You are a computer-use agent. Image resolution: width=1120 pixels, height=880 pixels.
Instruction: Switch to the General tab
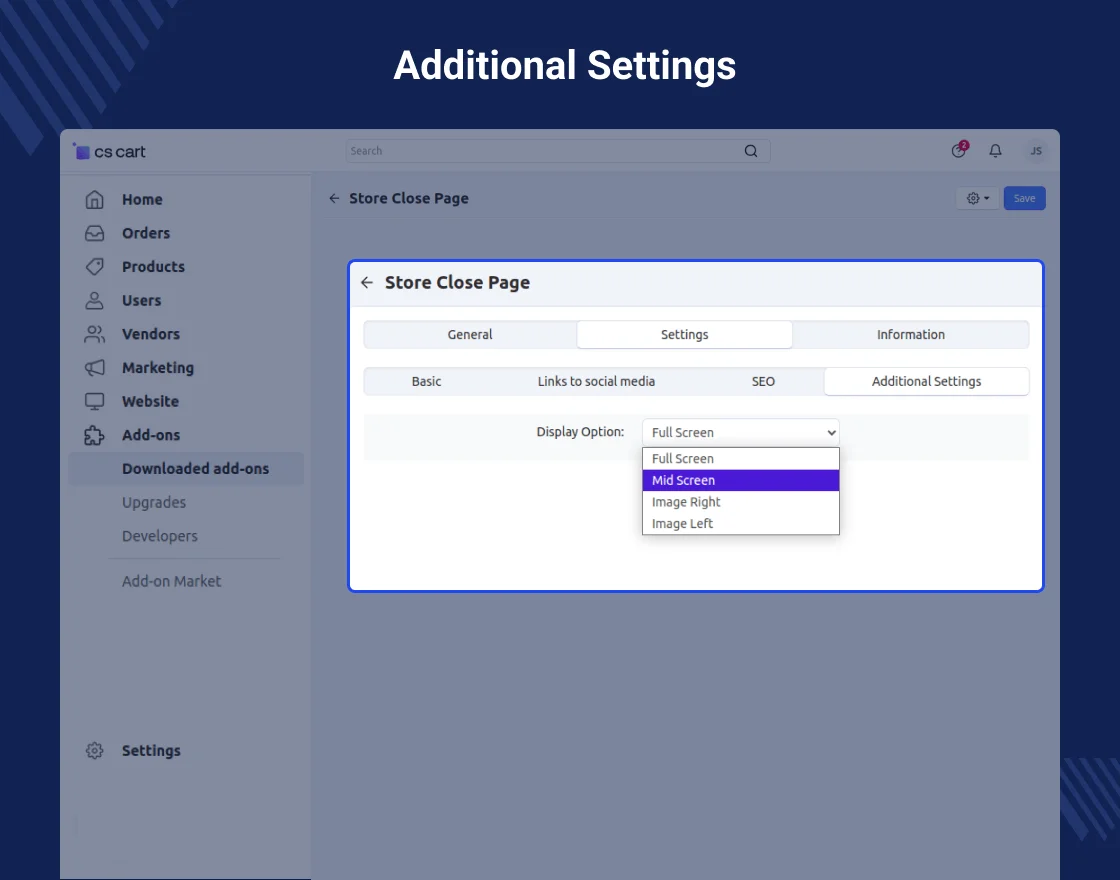[x=470, y=335]
